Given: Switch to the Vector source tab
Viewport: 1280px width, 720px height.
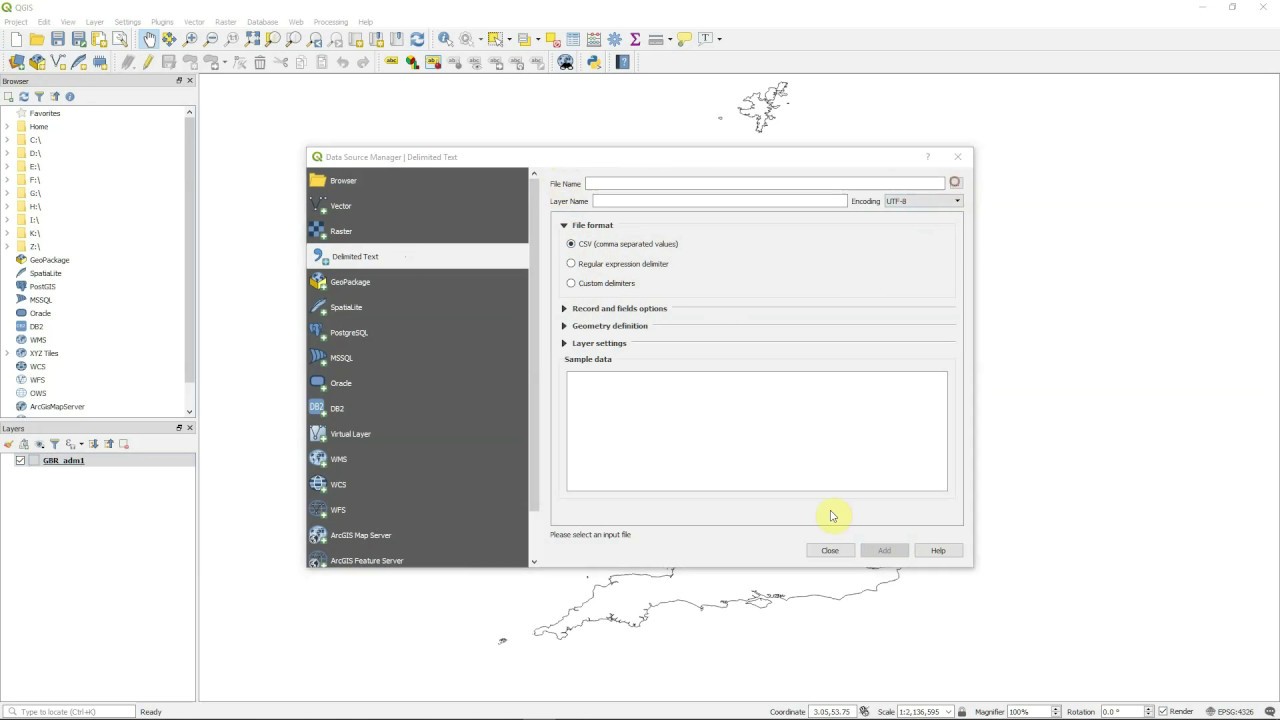Looking at the screenshot, I should [417, 206].
